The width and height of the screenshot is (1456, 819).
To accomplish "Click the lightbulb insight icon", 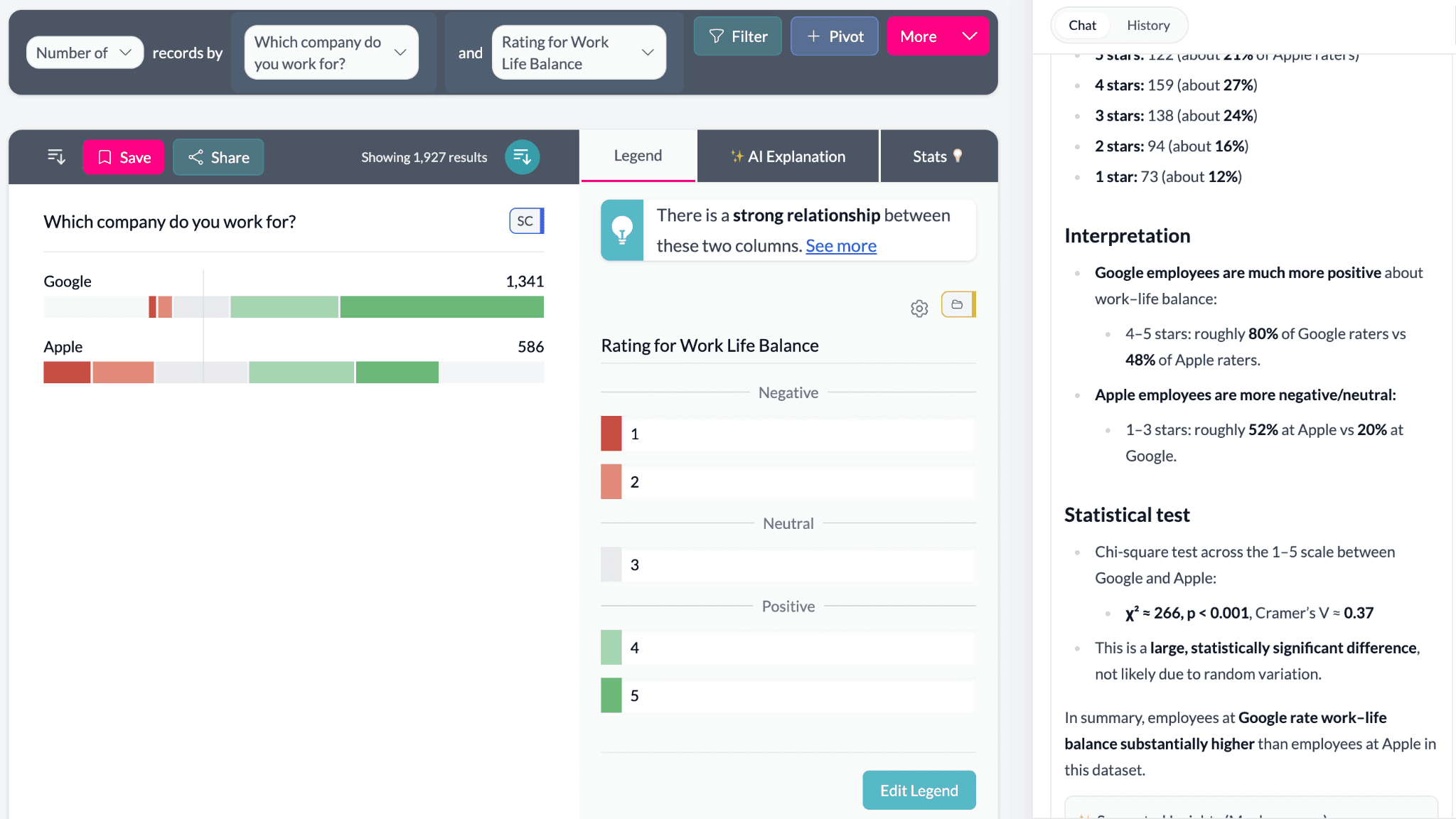I will 622,230.
